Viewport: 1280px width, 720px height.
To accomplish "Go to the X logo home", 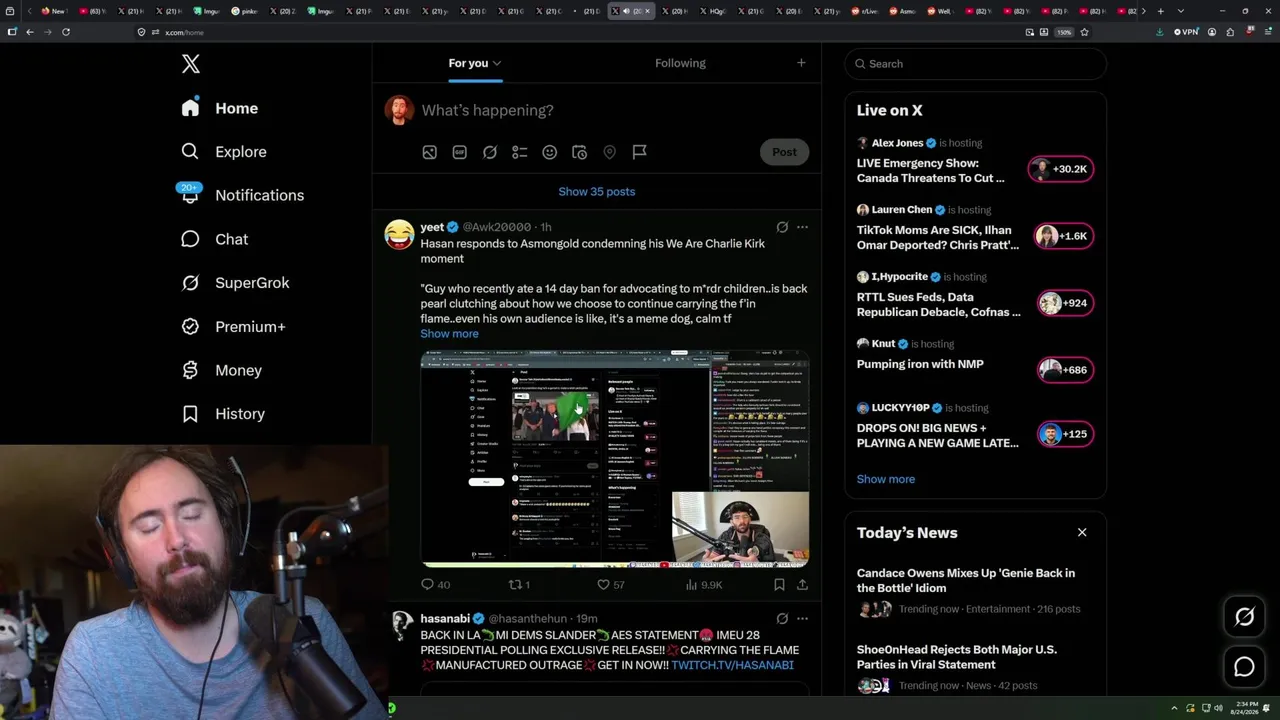I will 191,64.
